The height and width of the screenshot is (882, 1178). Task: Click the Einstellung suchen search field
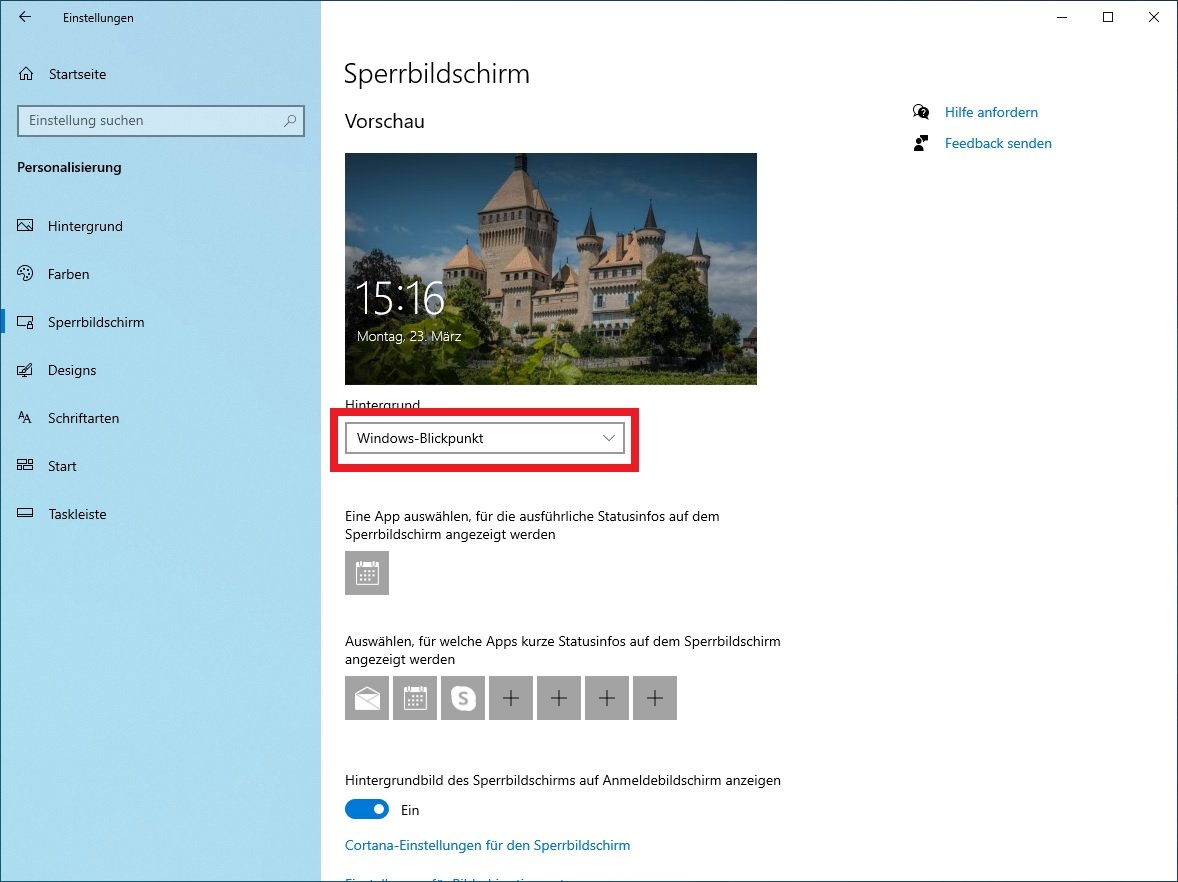[161, 120]
